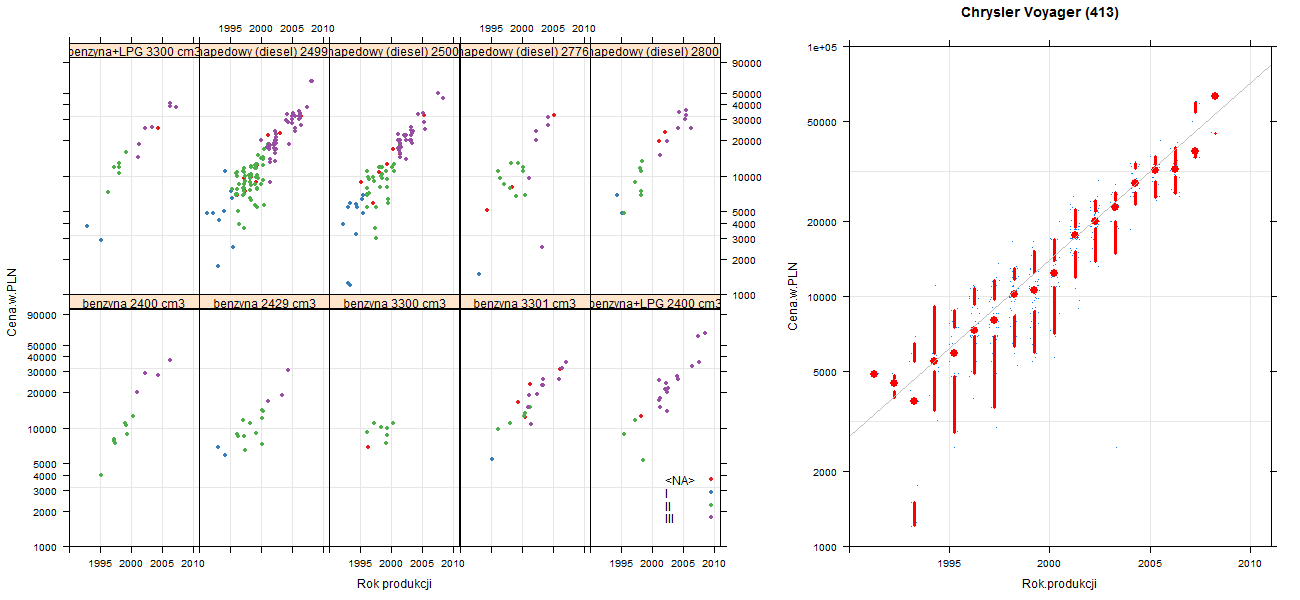Select the "napedowy (diesel) 2800" panel header
Screen dimensions: 1300x600
click(x=655, y=51)
